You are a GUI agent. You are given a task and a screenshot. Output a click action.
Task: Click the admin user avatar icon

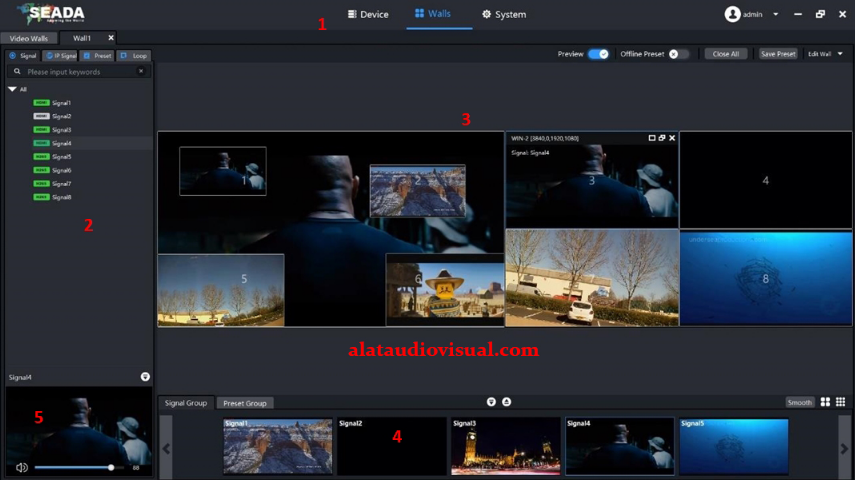(x=733, y=14)
